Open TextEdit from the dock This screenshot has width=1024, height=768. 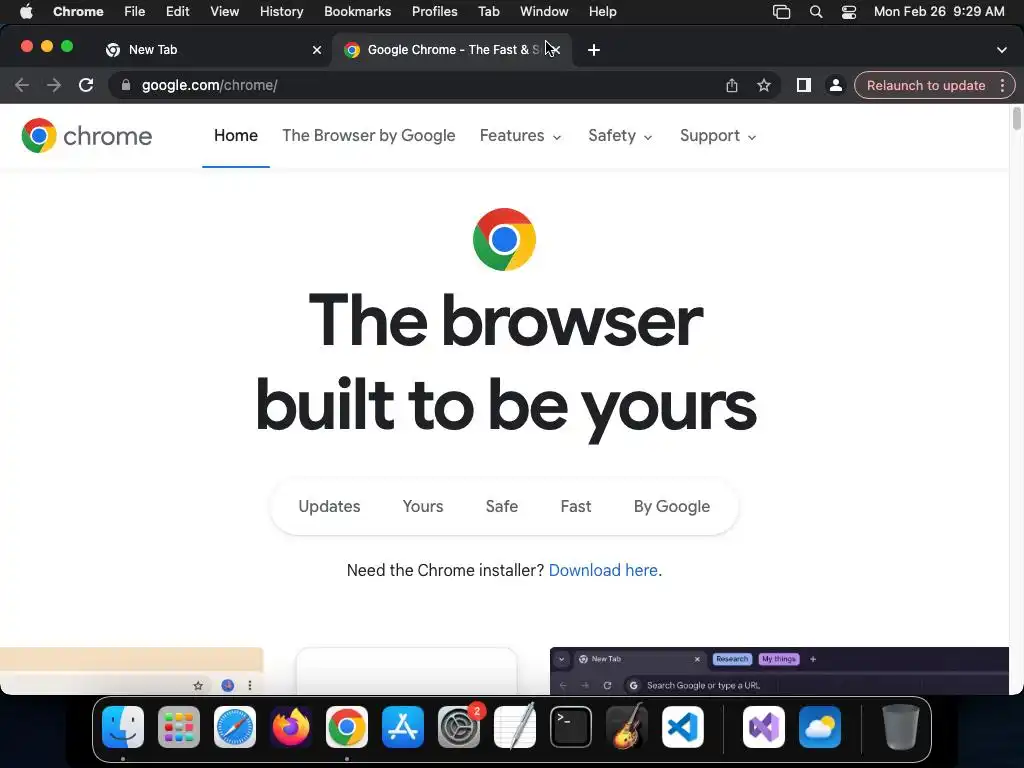coord(515,727)
